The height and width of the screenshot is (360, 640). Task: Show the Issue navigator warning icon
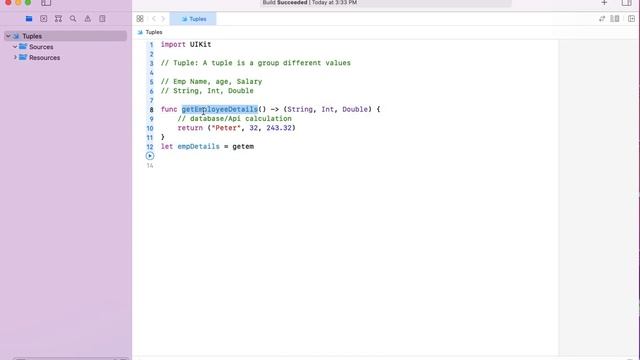(88, 19)
